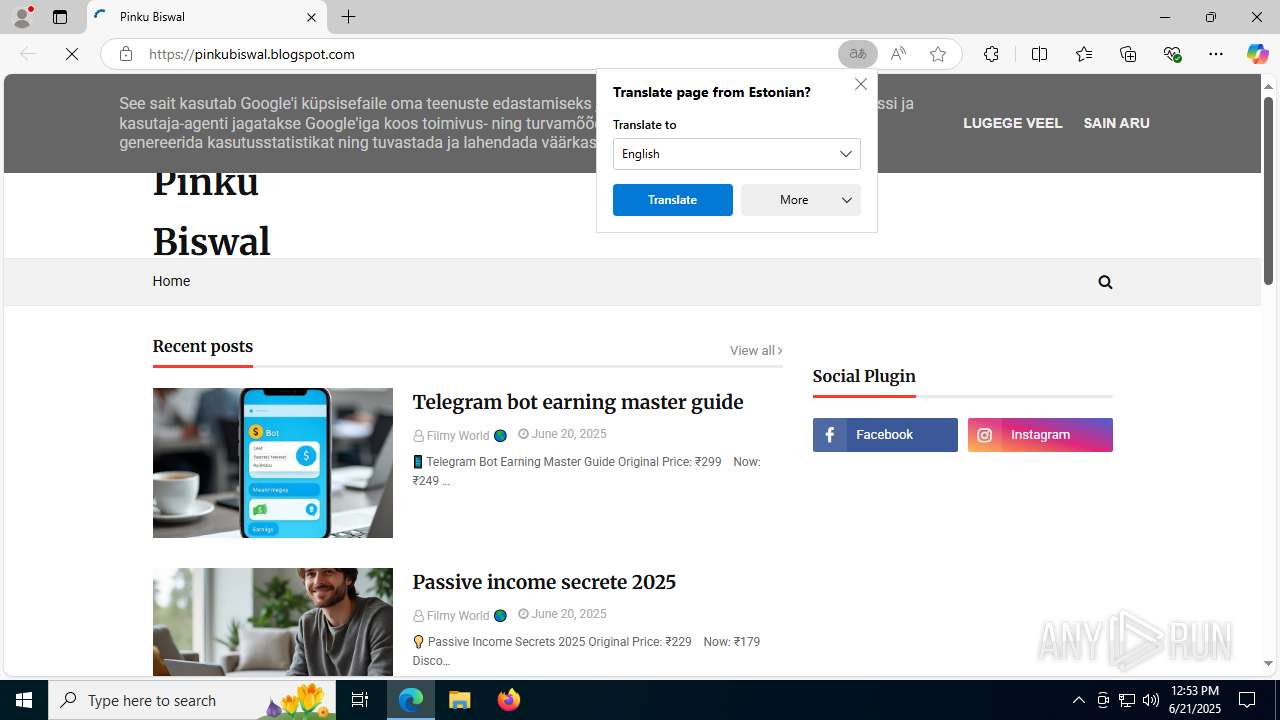Open the Pinku Biswal blog title

tap(211, 212)
